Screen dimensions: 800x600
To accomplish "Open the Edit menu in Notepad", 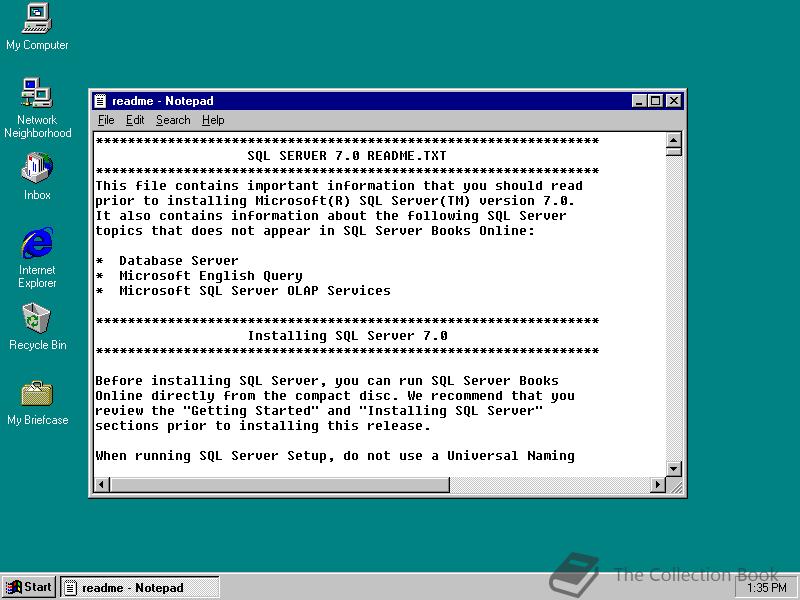I will pos(135,120).
